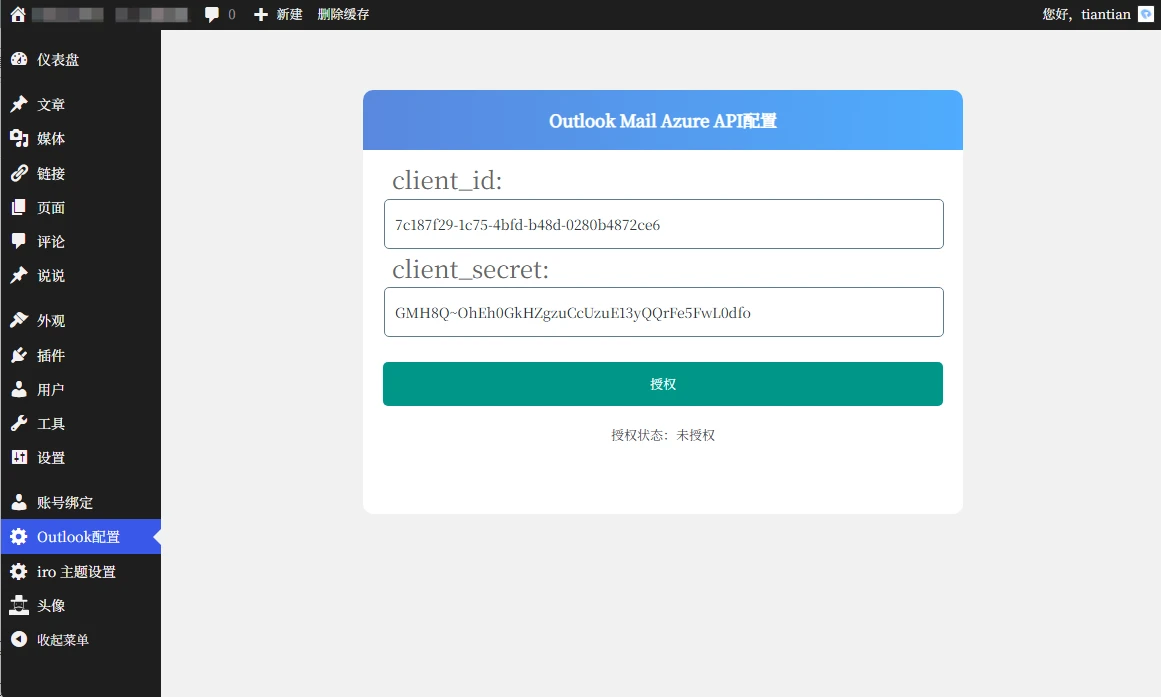This screenshot has width=1161, height=697.
Task: Click the 外观 appearance brush icon
Action: tap(19, 321)
